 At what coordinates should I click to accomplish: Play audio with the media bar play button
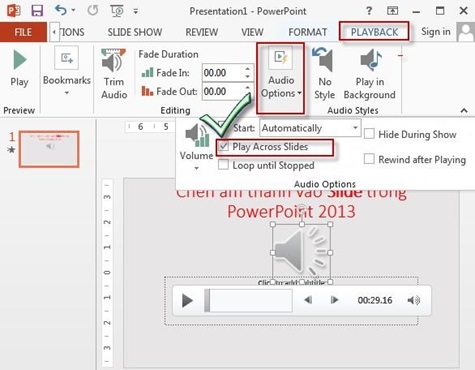187,300
